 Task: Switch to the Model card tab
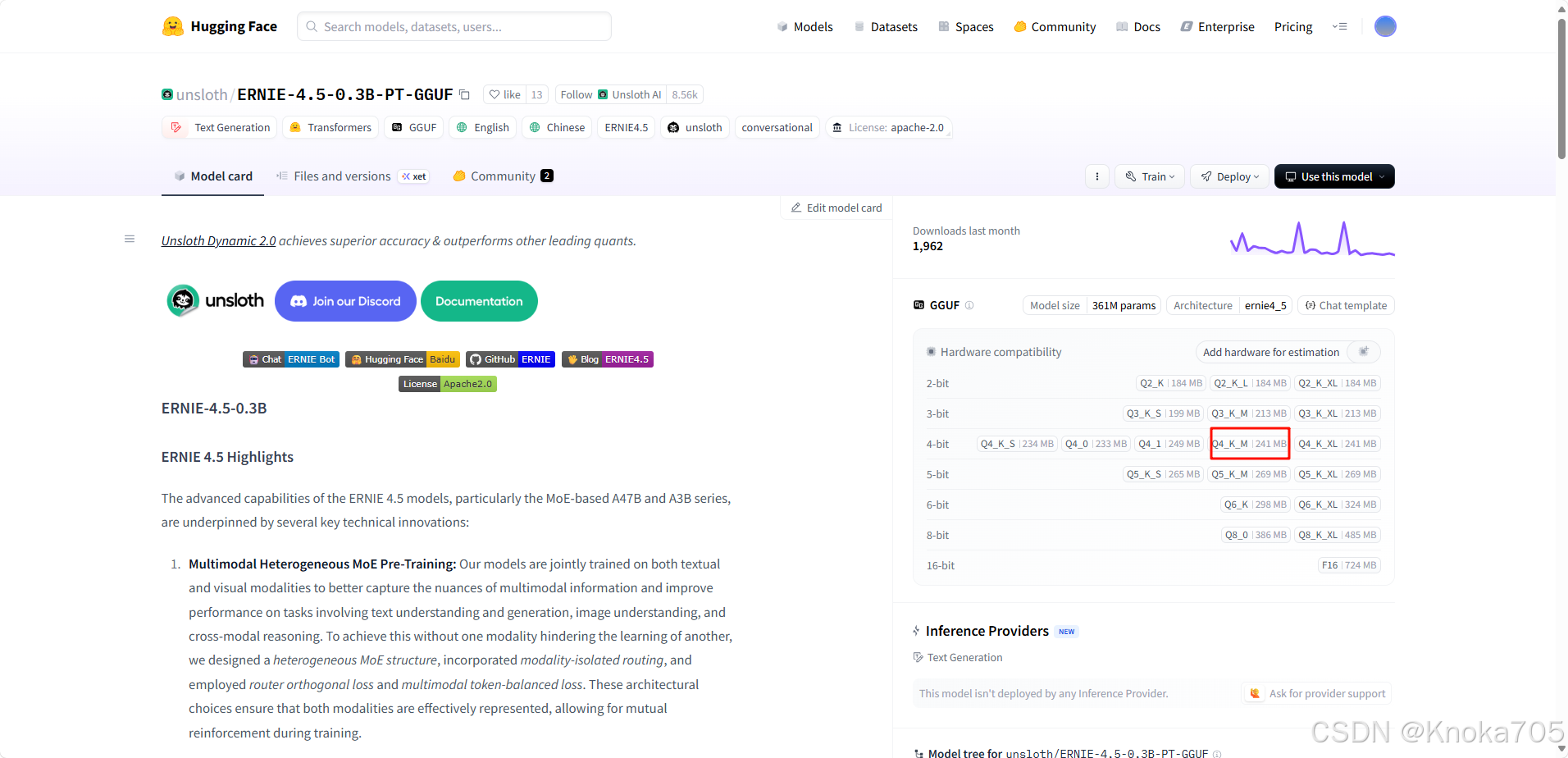point(213,176)
